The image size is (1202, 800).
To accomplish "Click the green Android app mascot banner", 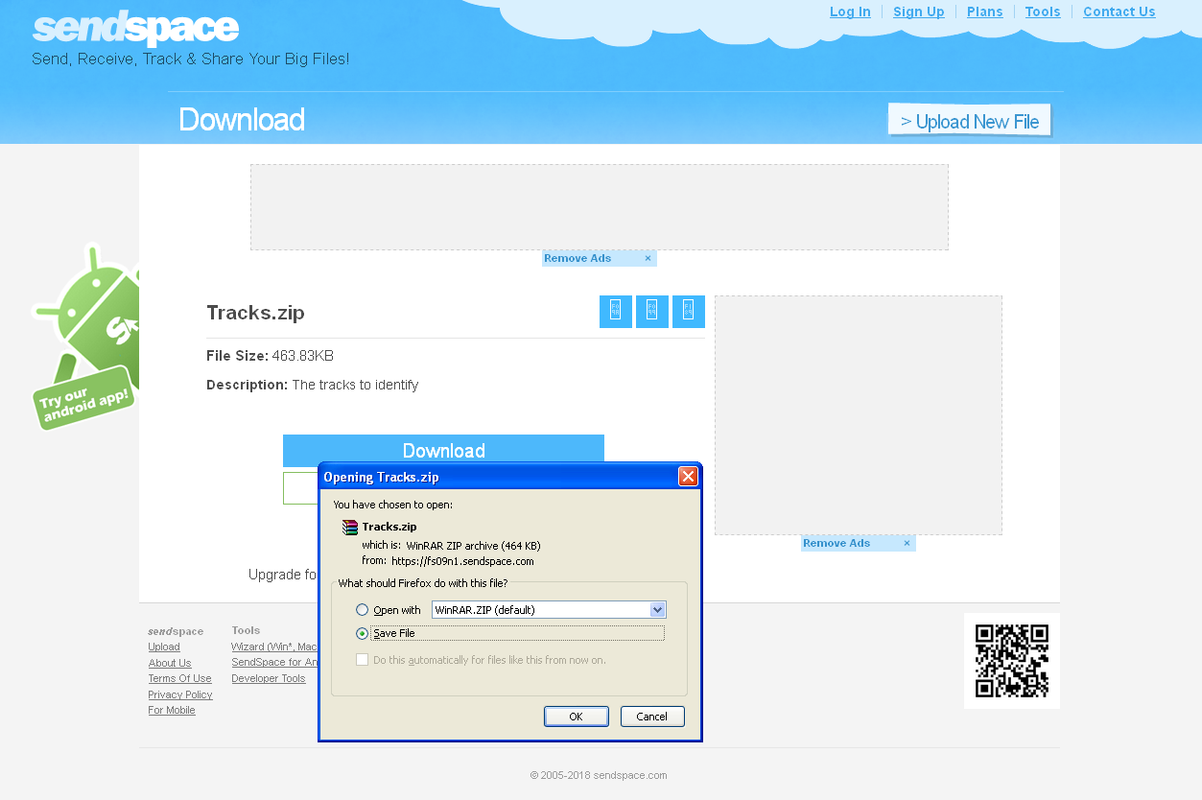I will pos(86,338).
